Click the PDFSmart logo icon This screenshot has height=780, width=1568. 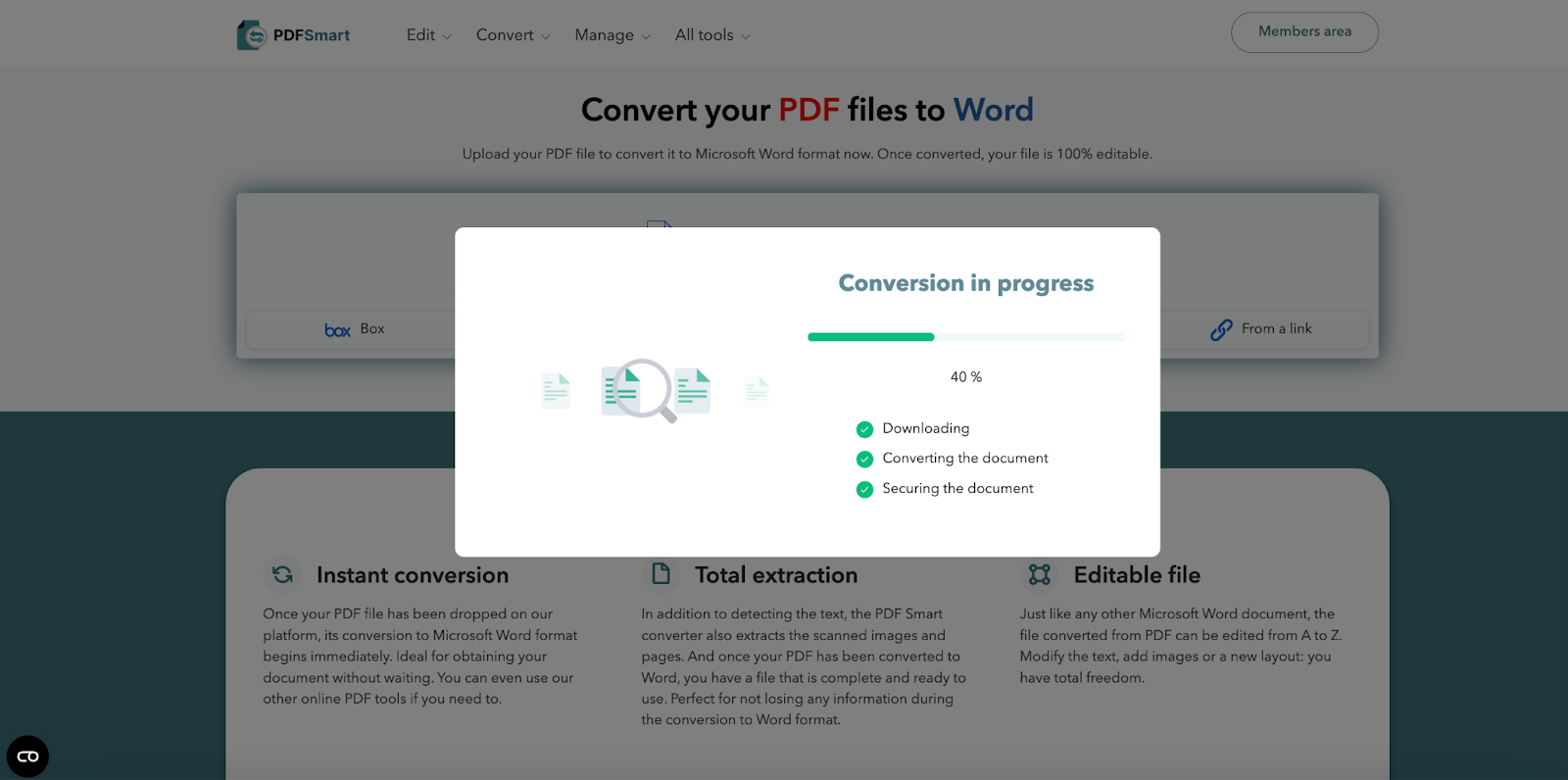[x=251, y=35]
